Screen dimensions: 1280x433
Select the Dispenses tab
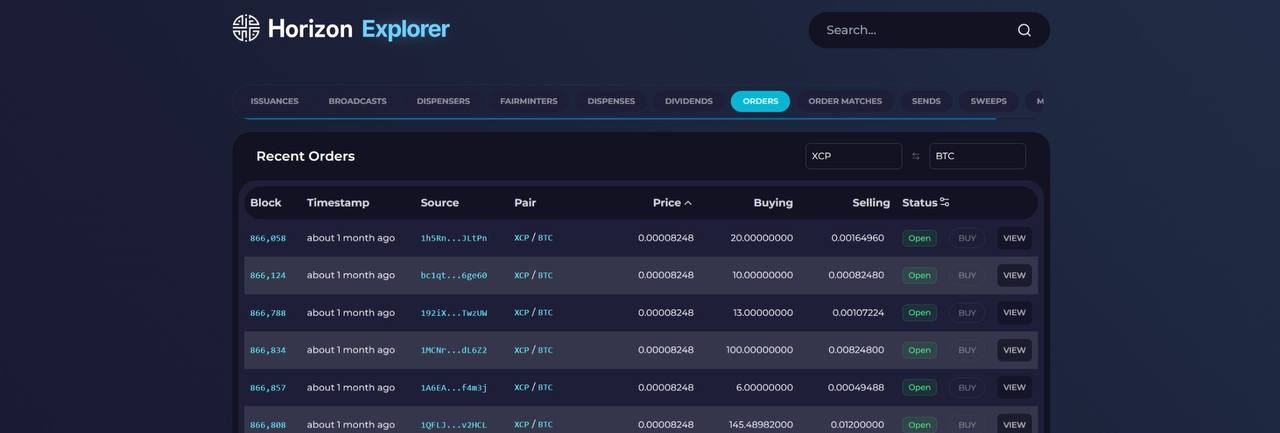(611, 101)
